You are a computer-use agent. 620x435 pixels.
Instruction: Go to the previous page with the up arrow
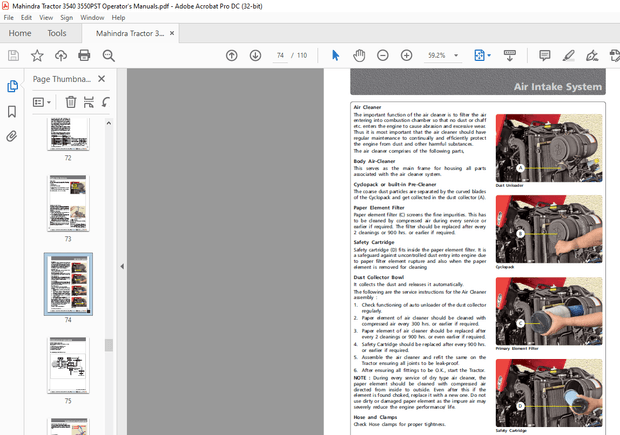point(232,55)
